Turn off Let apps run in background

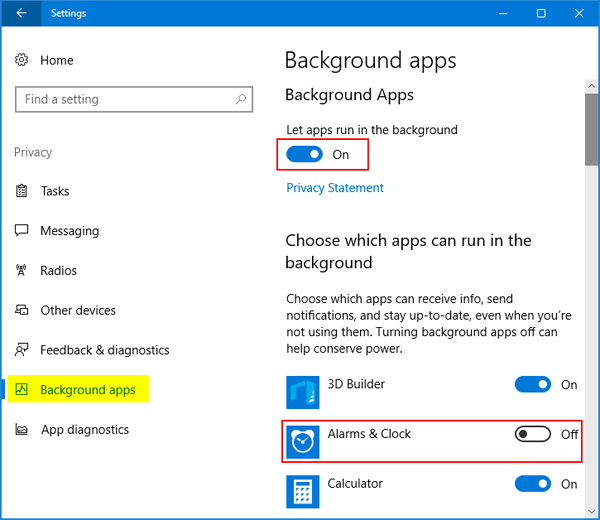tap(305, 155)
